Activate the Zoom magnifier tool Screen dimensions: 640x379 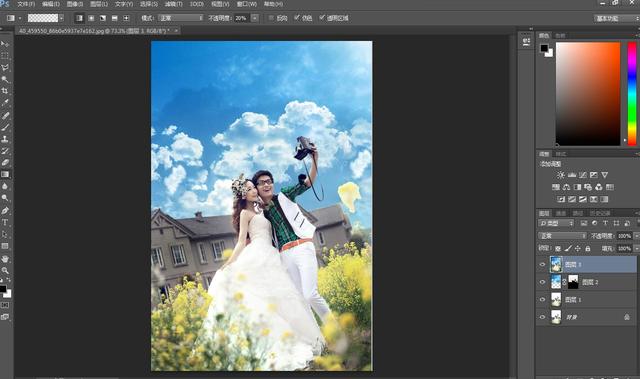(5, 270)
